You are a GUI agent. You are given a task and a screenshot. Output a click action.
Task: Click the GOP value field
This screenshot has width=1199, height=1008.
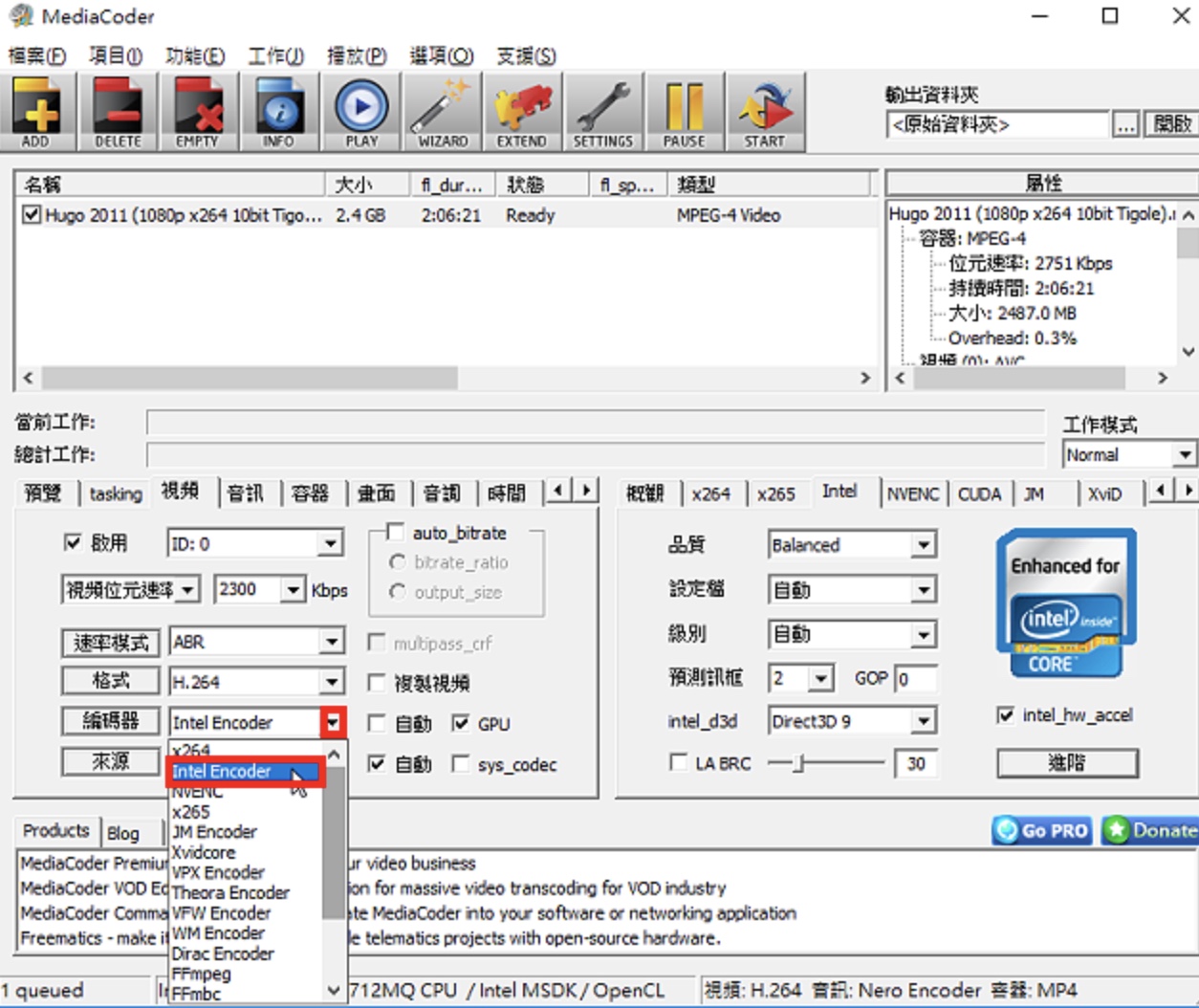click(x=916, y=678)
